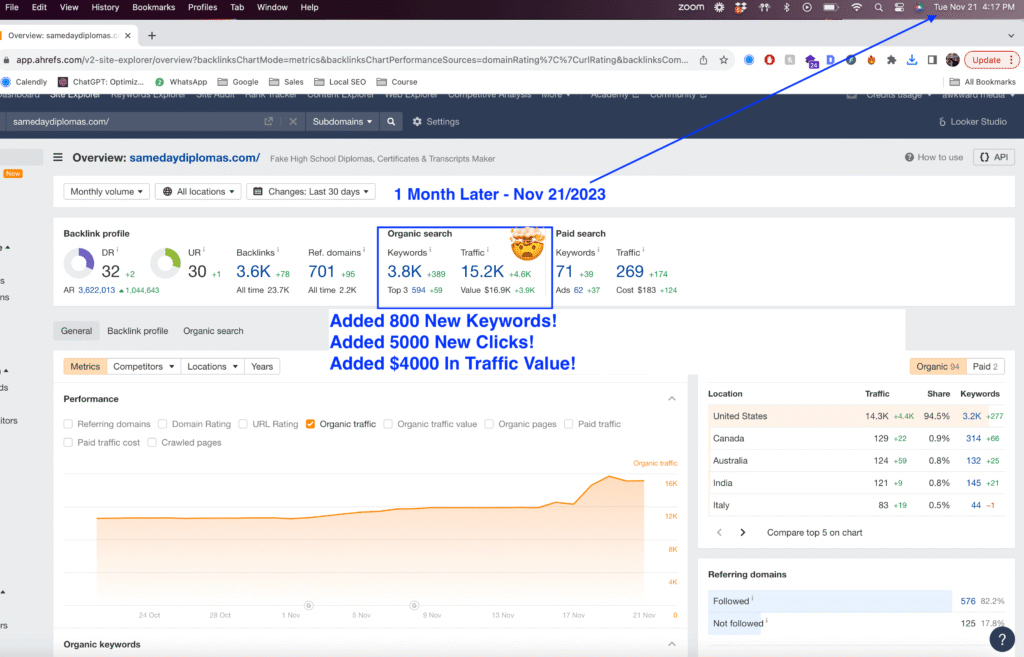Uncheck the Organic traffic checkbox
Screen dimensions: 1024x657
[x=310, y=424]
